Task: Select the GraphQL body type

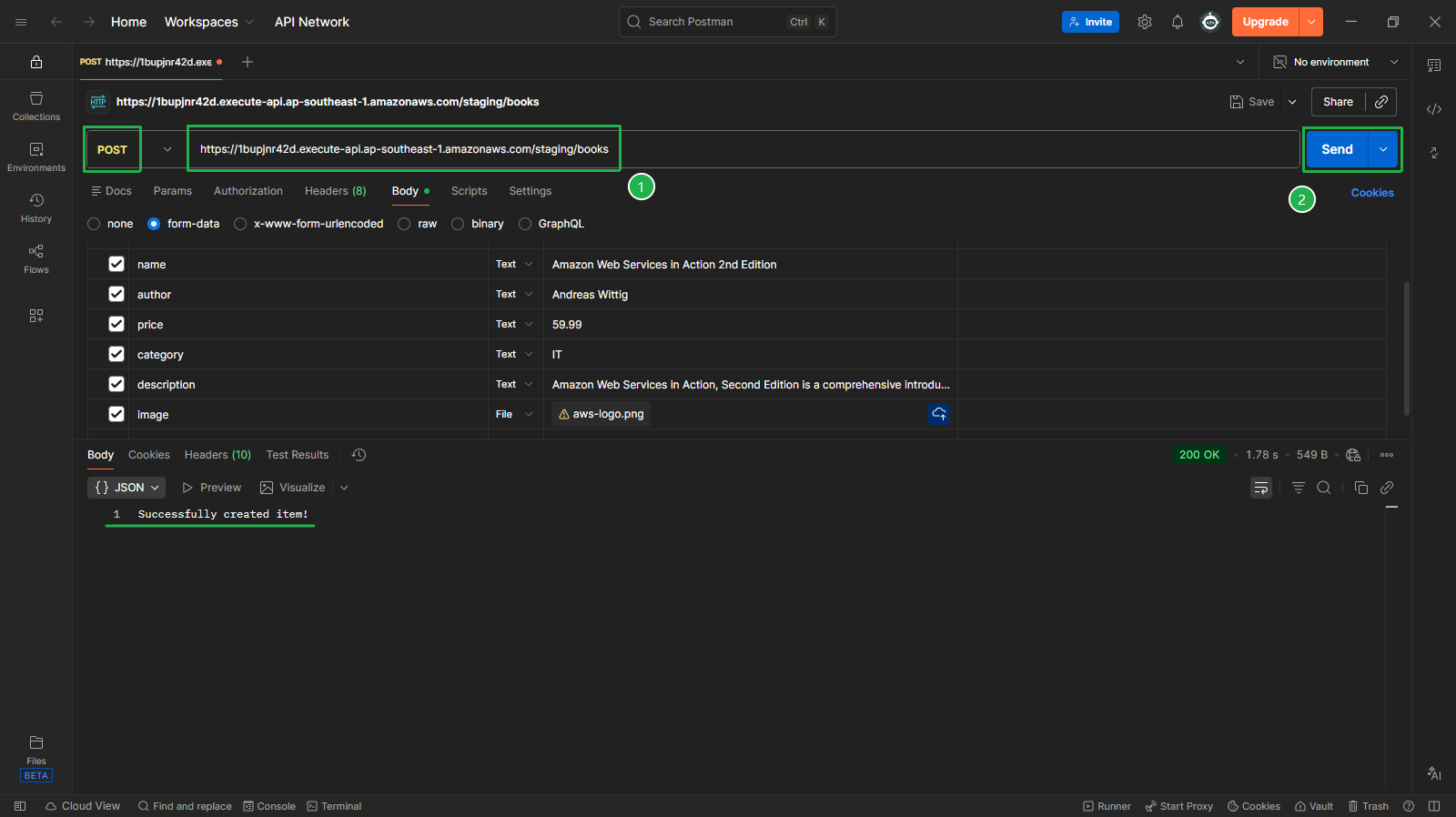Action: 525,224
